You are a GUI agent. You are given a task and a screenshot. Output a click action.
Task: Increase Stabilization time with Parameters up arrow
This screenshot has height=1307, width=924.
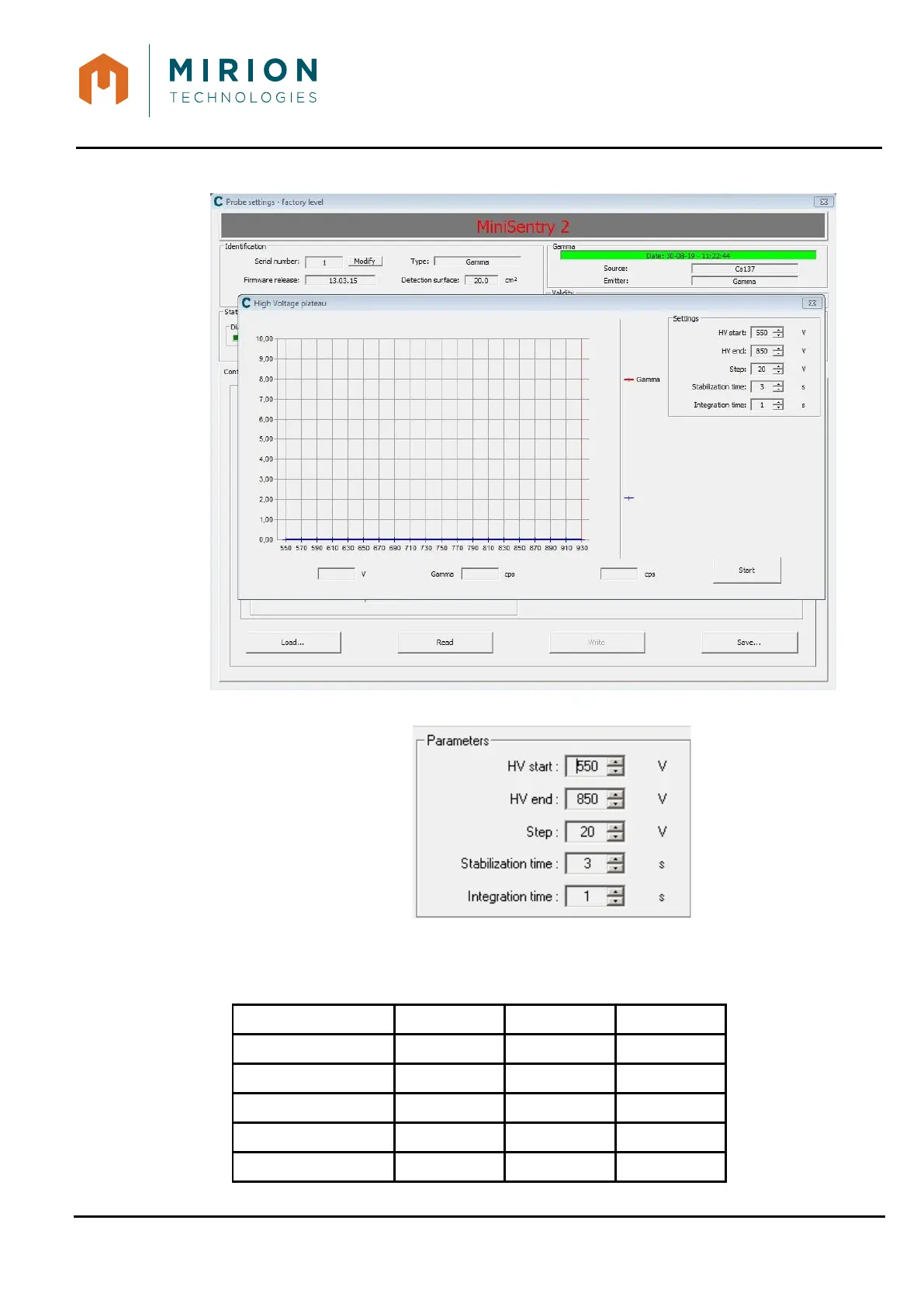[616, 859]
